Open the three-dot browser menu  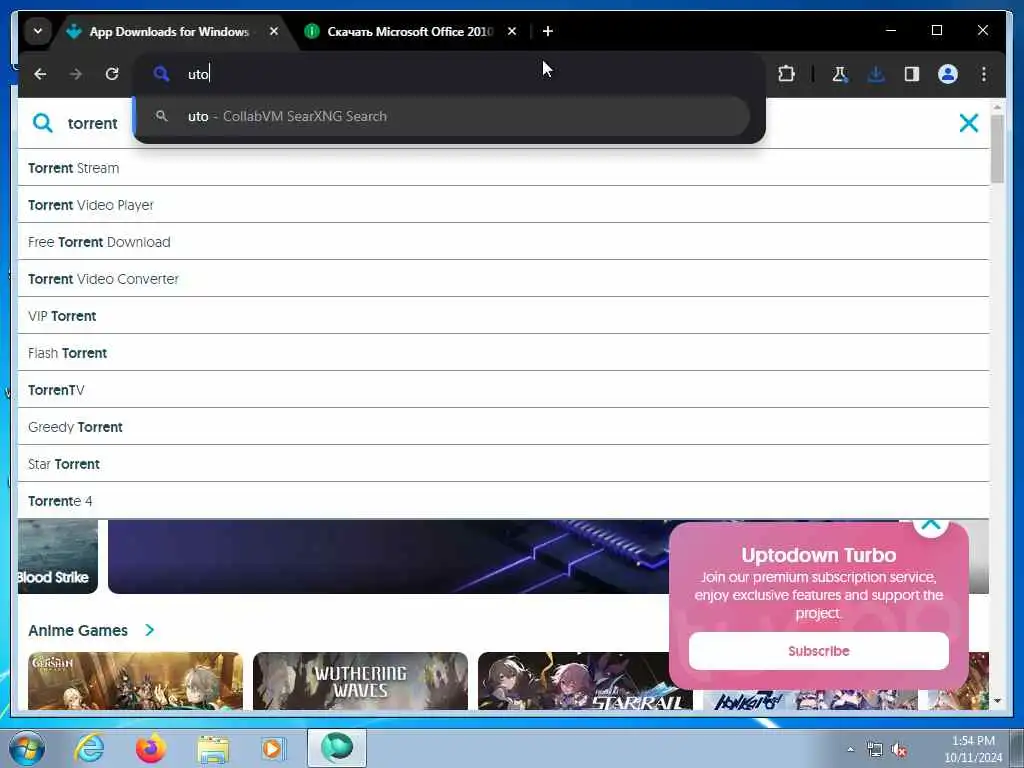(x=984, y=74)
